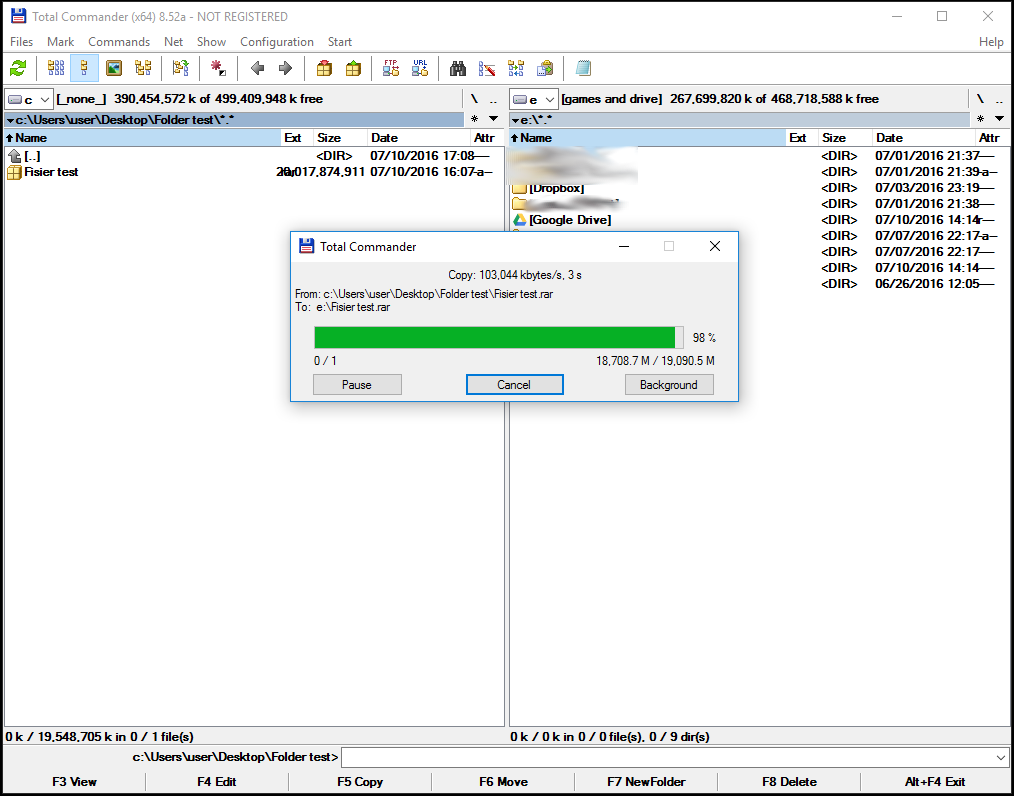Sort left panel by Size column header
This screenshot has width=1014, height=796.
[x=340, y=138]
